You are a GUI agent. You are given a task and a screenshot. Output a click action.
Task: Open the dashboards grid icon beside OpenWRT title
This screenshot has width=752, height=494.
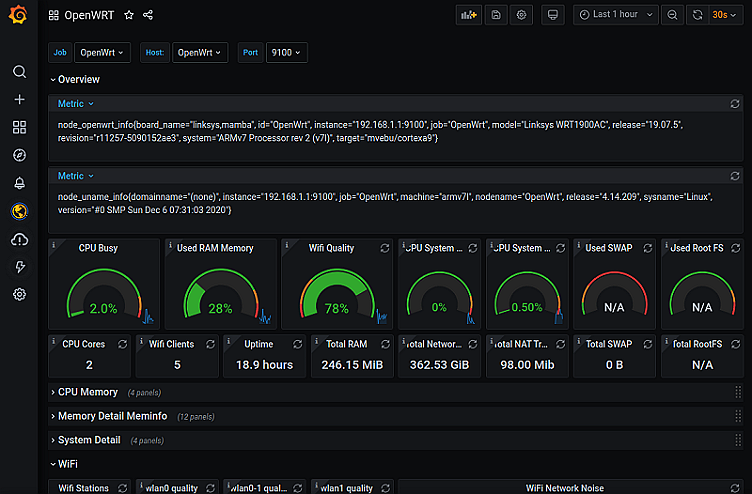(x=54, y=15)
